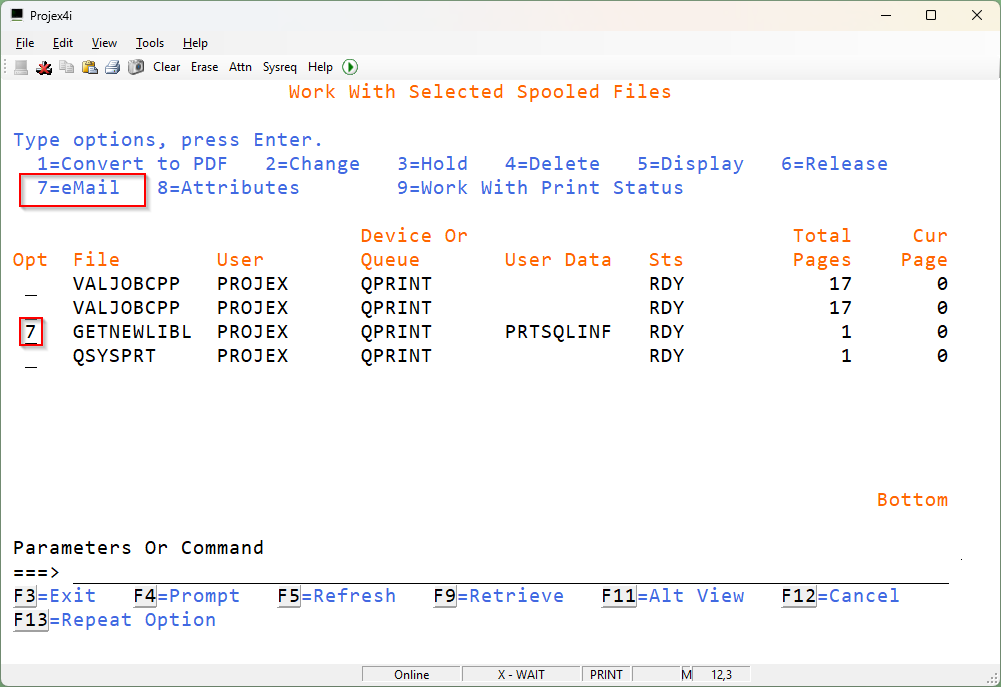Click the 1=Convert to PDF option text

(x=132, y=164)
